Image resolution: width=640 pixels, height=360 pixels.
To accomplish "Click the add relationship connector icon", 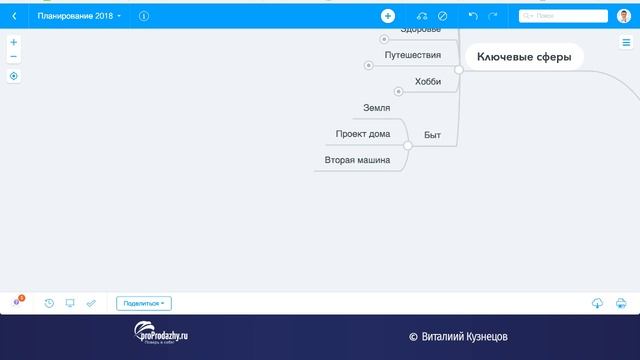I will coord(422,16).
